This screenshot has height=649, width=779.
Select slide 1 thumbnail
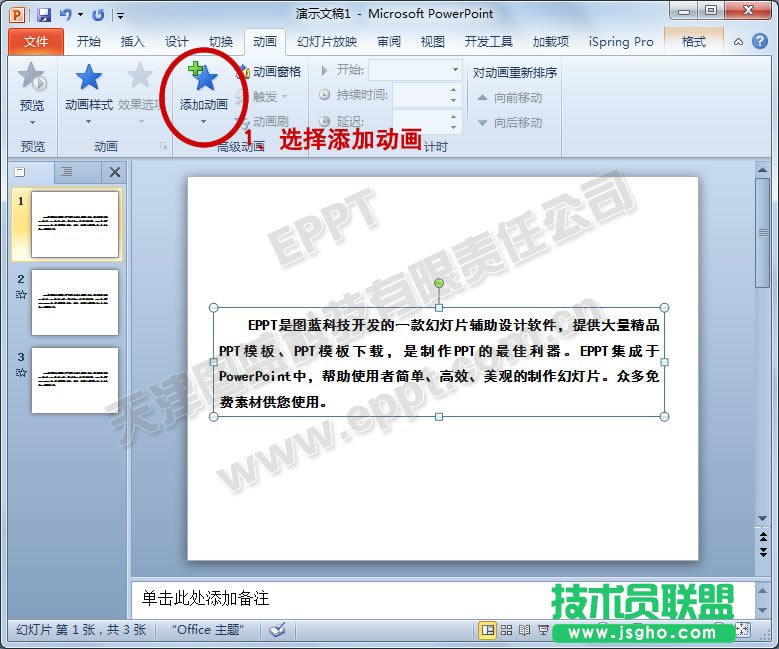pyautogui.click(x=75, y=224)
